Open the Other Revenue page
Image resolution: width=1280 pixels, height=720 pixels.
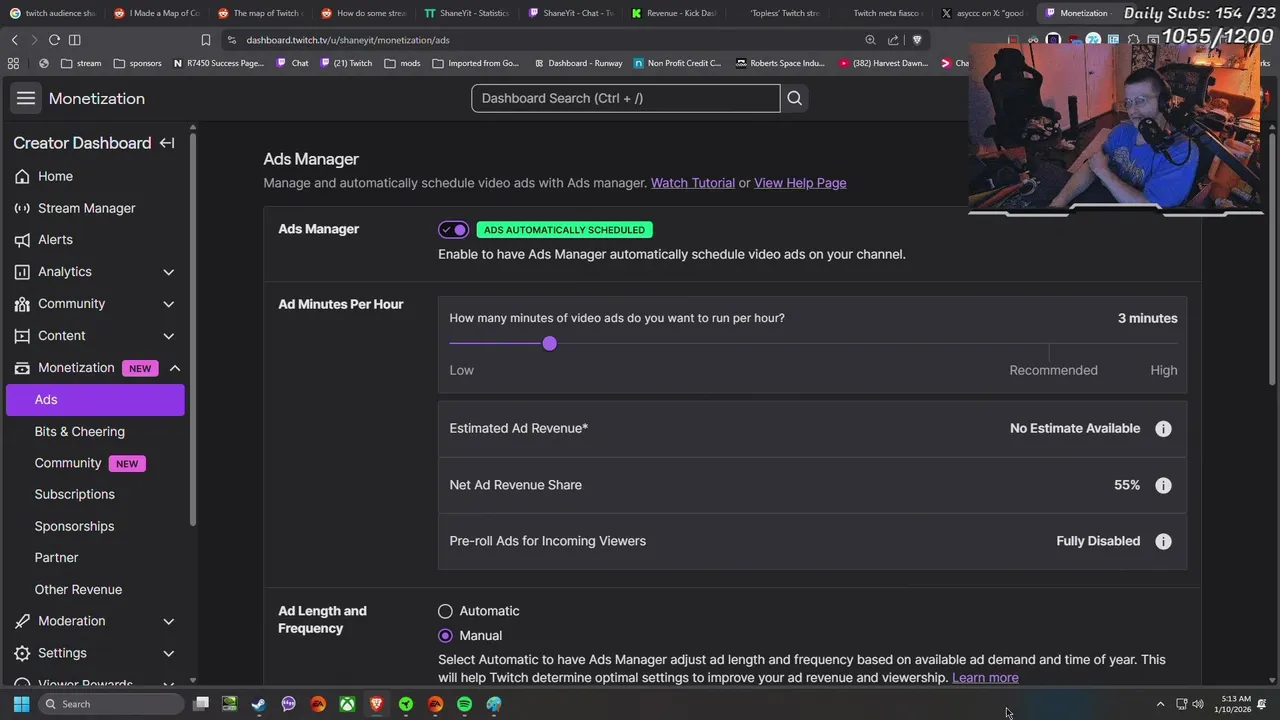(78, 590)
